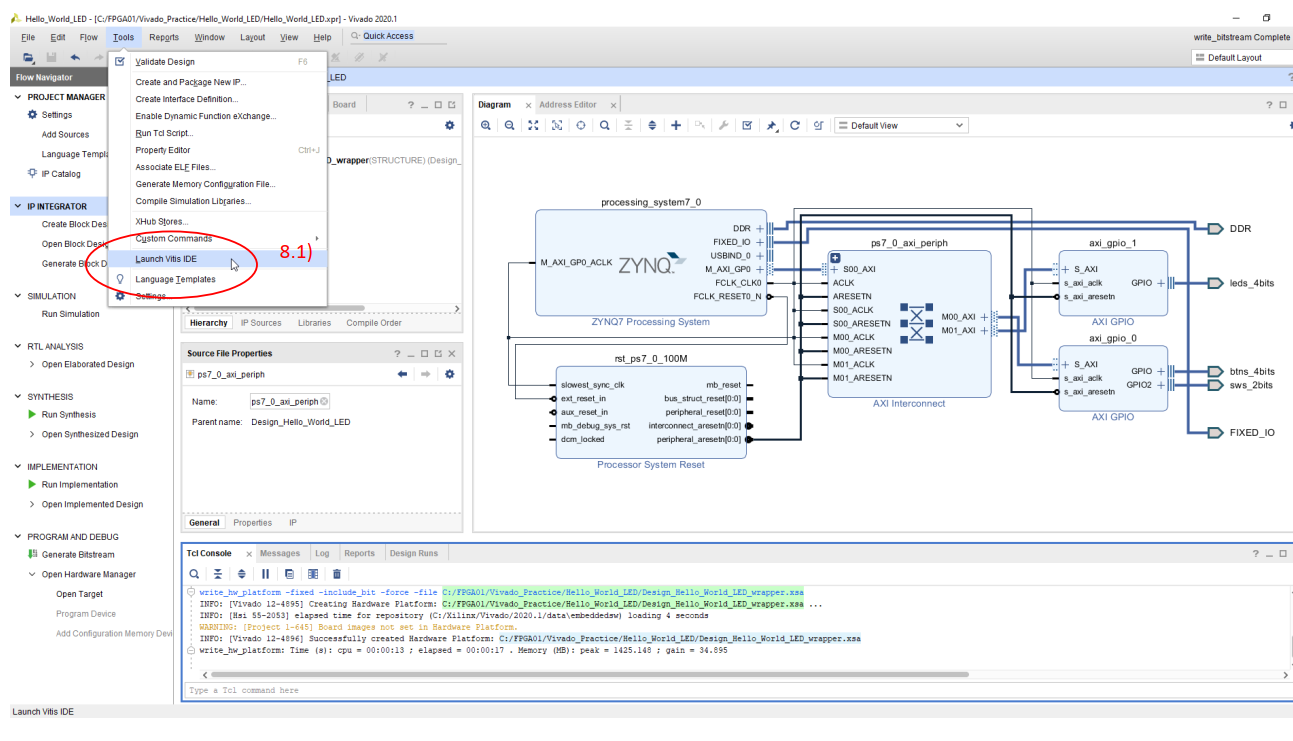Viewport: 1293px width, 741px height.
Task: Expand the axi_gpio_1 S_AXI interface plus
Action: coord(1066,269)
